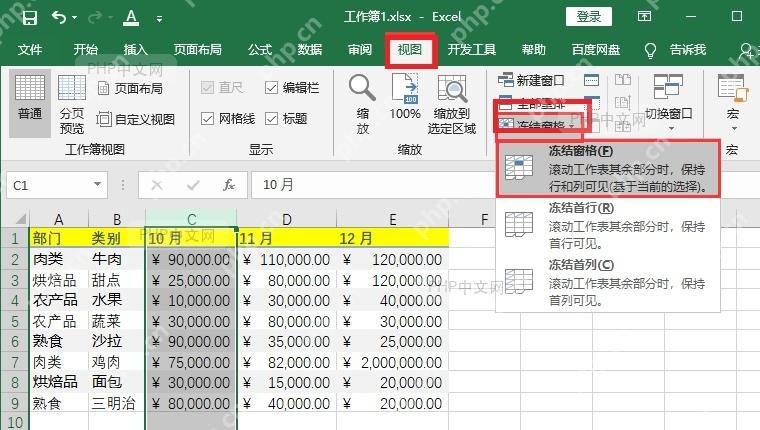The height and width of the screenshot is (430, 760).
Task: Click the Redo arrow icon
Action: coord(95,18)
